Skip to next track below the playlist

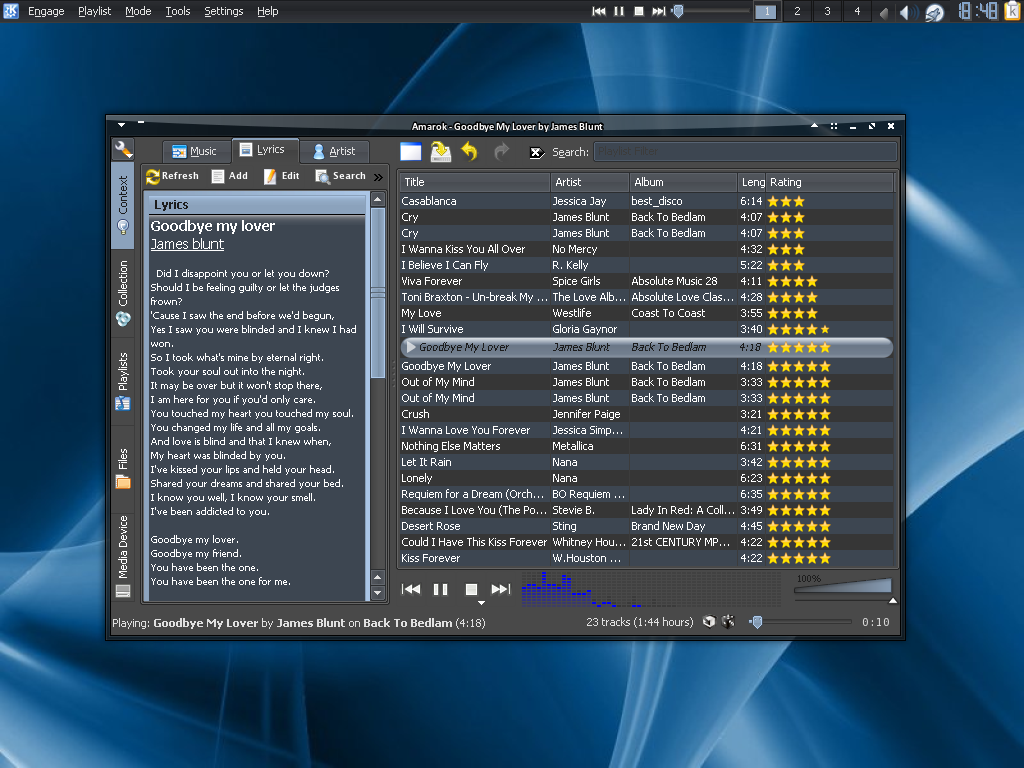tap(501, 589)
